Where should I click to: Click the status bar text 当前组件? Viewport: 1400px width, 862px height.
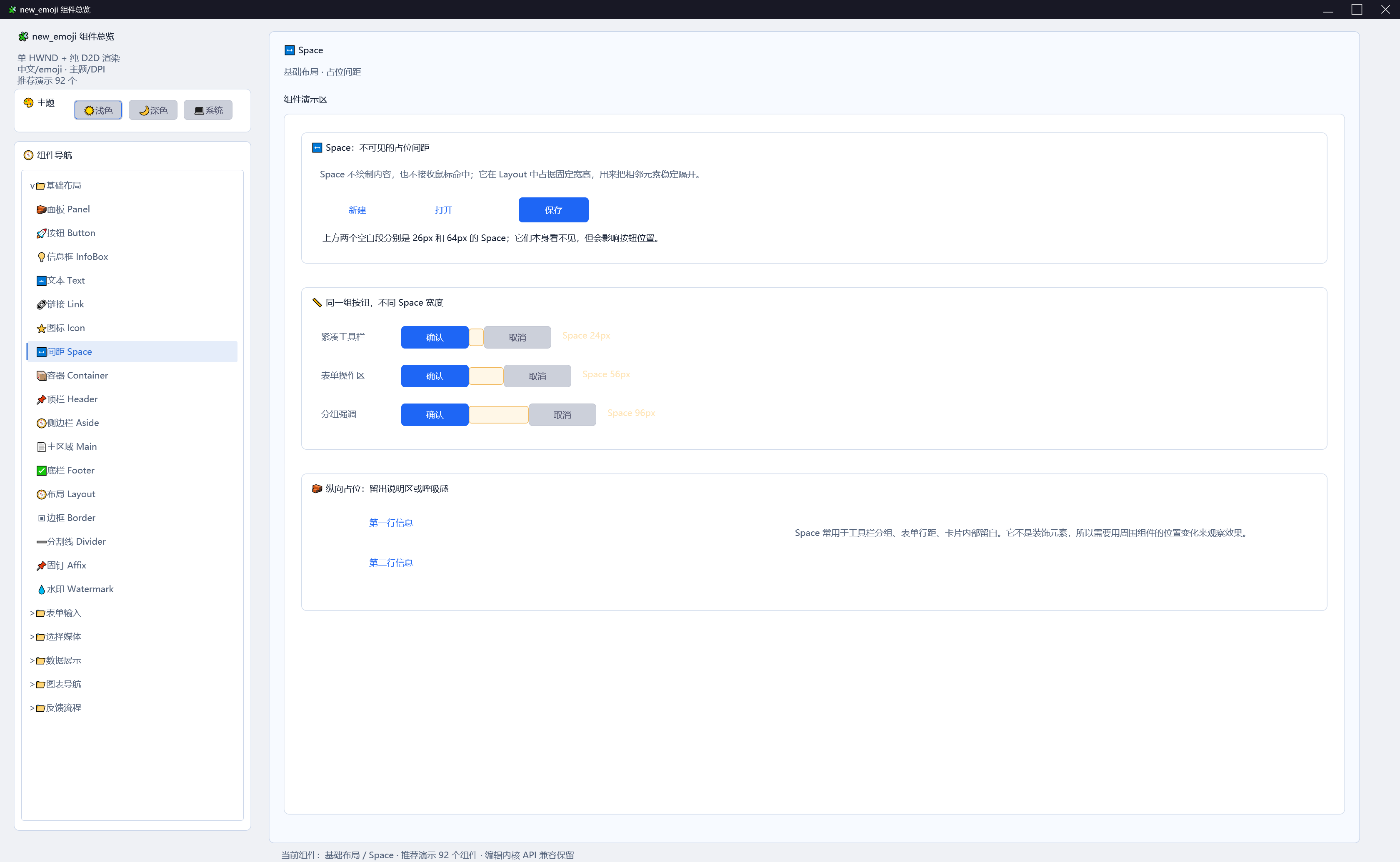427,855
